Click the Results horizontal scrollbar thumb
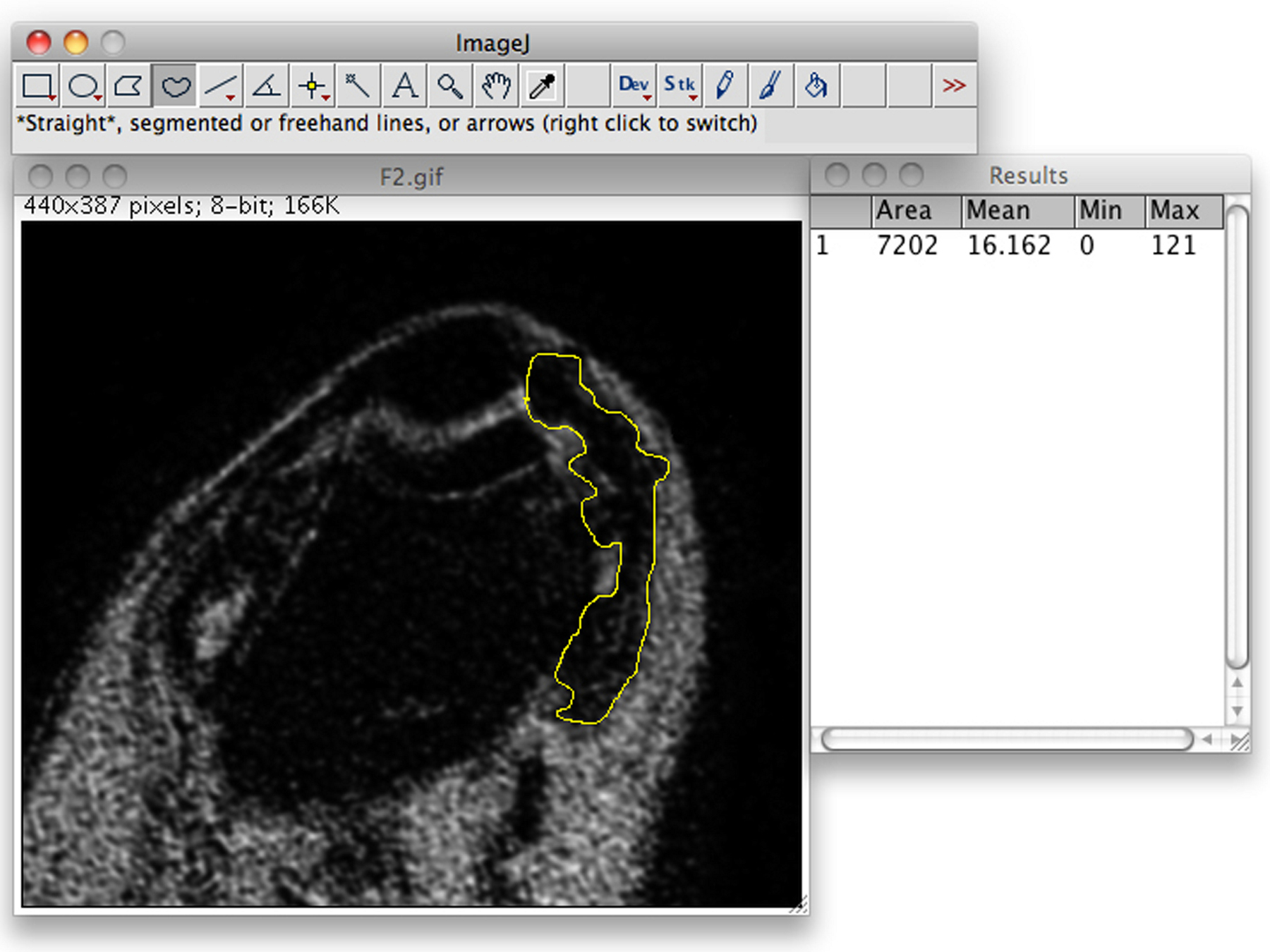The image size is (1270, 952). (x=1008, y=739)
